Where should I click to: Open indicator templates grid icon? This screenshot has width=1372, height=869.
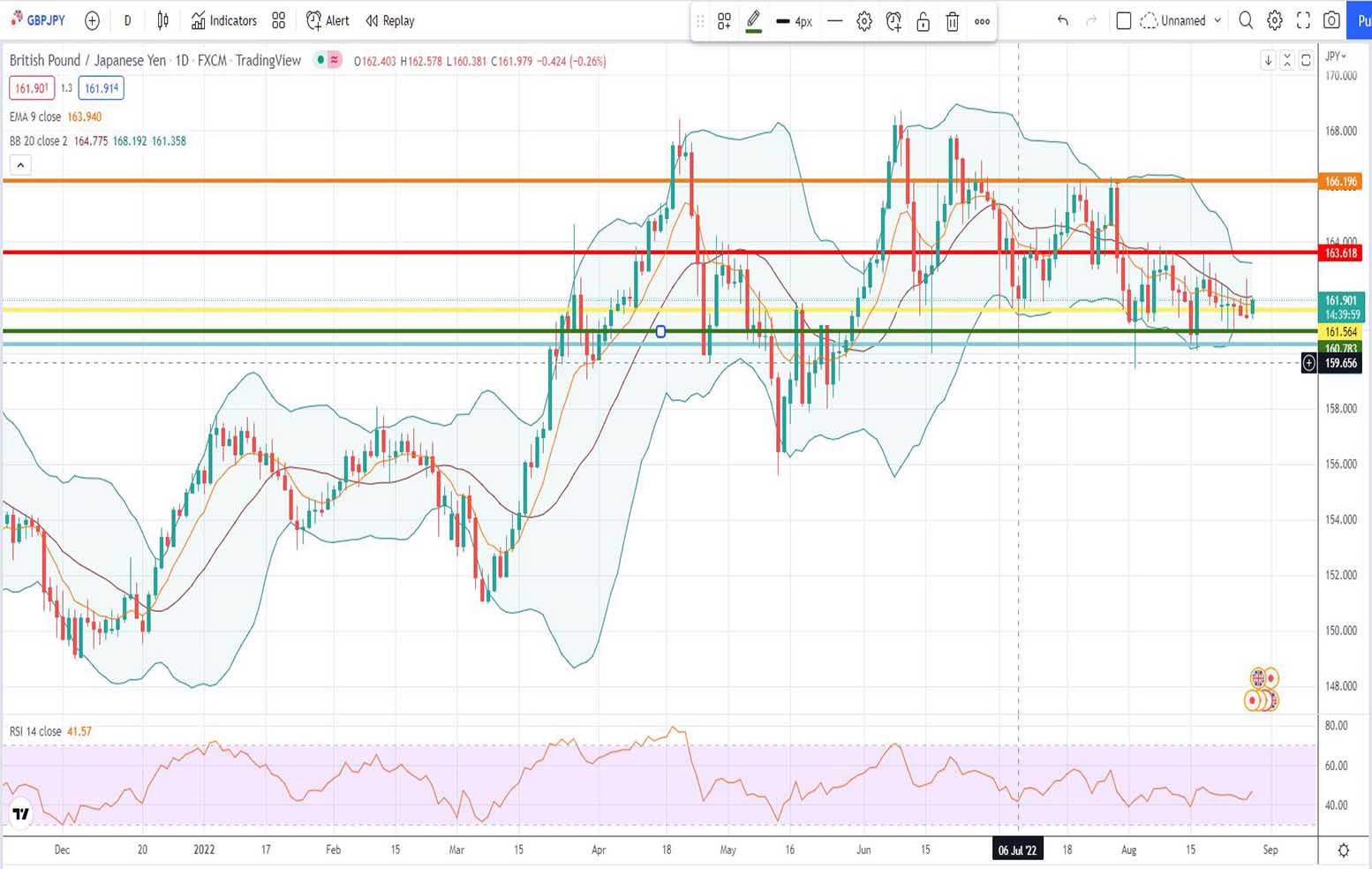coord(279,20)
